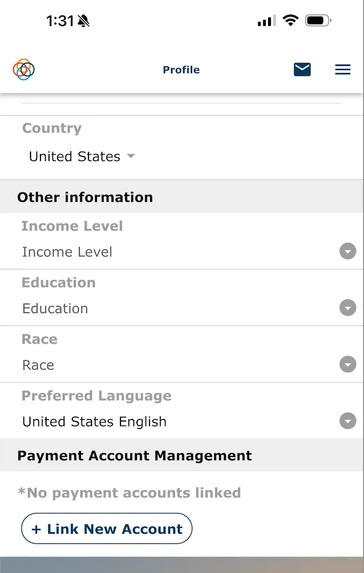Screen dimensions: 364x573
Task: Select the Race field placeholder
Action: point(38,365)
